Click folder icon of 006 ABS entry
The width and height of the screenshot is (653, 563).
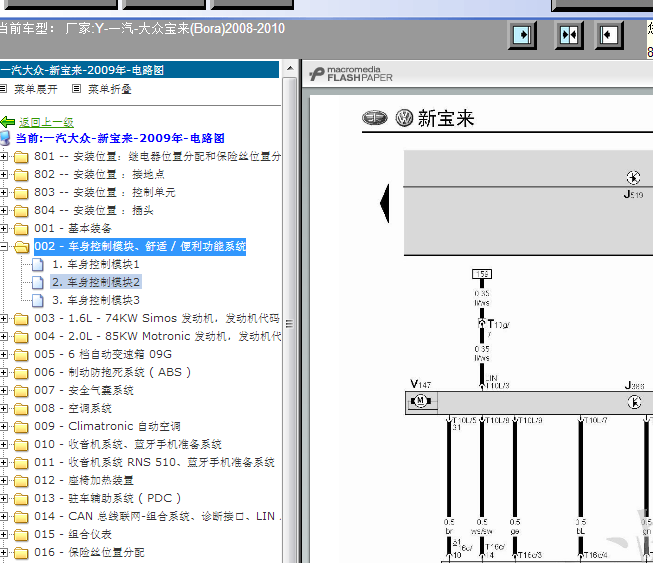pos(21,373)
